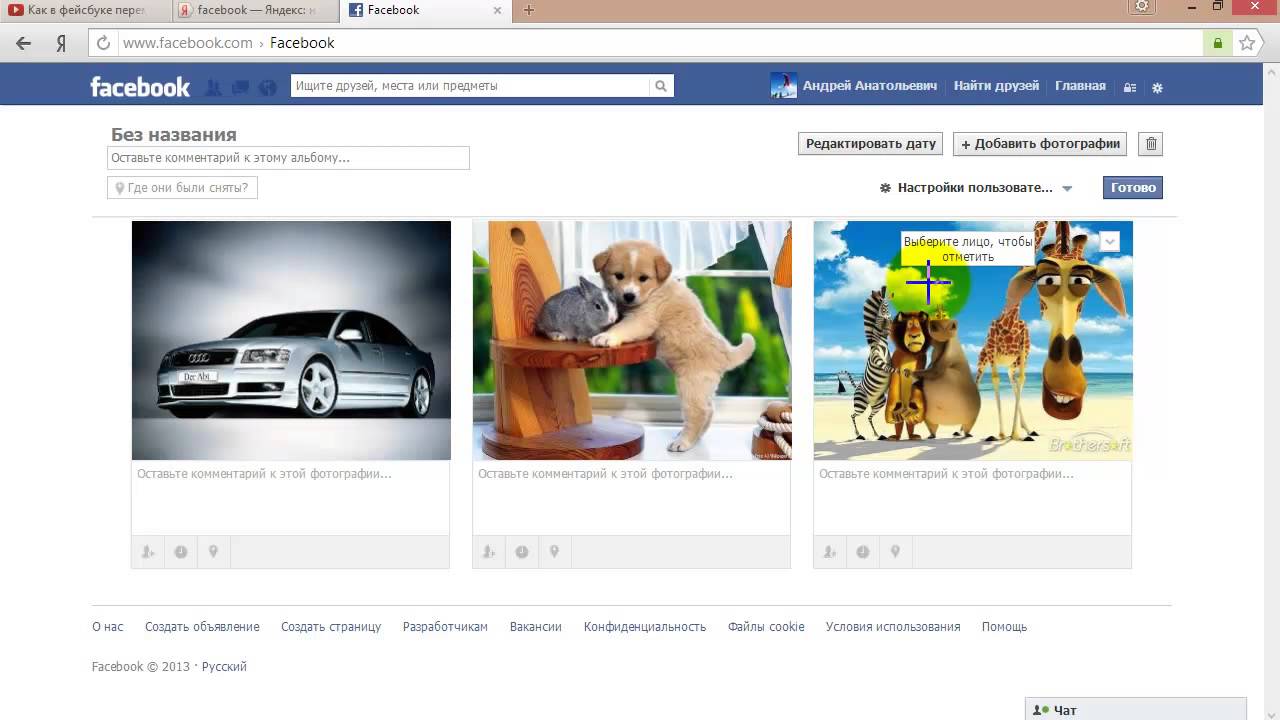
Task: Open privacy shortcuts lock icon
Action: point(1130,87)
